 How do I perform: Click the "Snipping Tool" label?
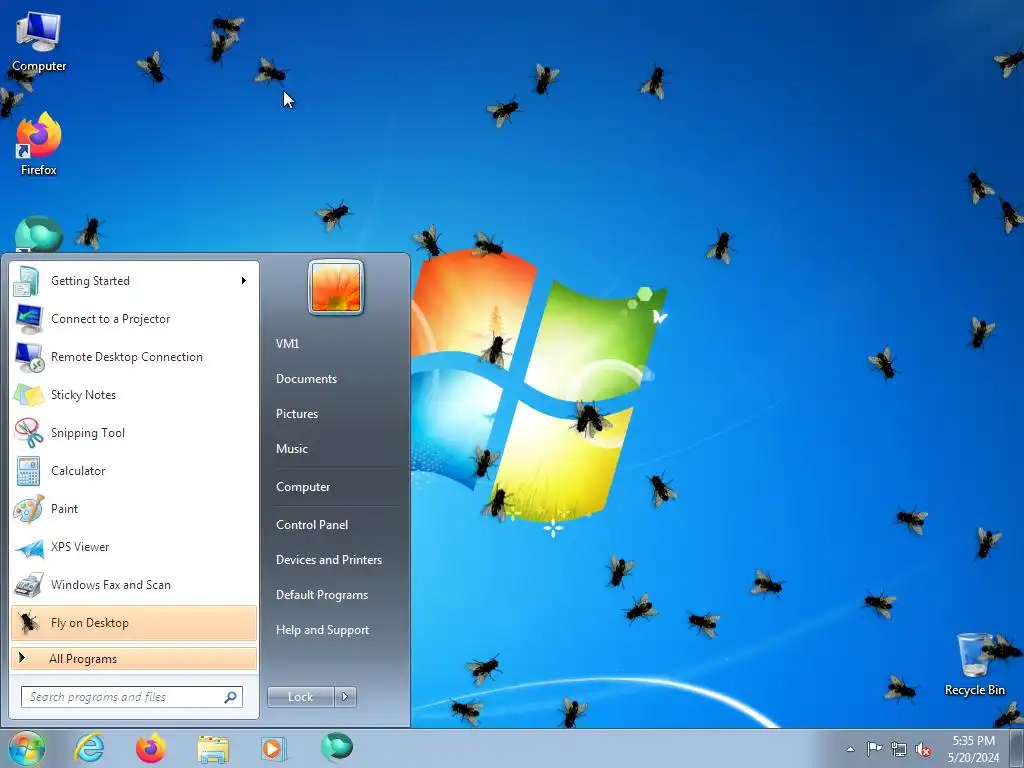(88, 433)
